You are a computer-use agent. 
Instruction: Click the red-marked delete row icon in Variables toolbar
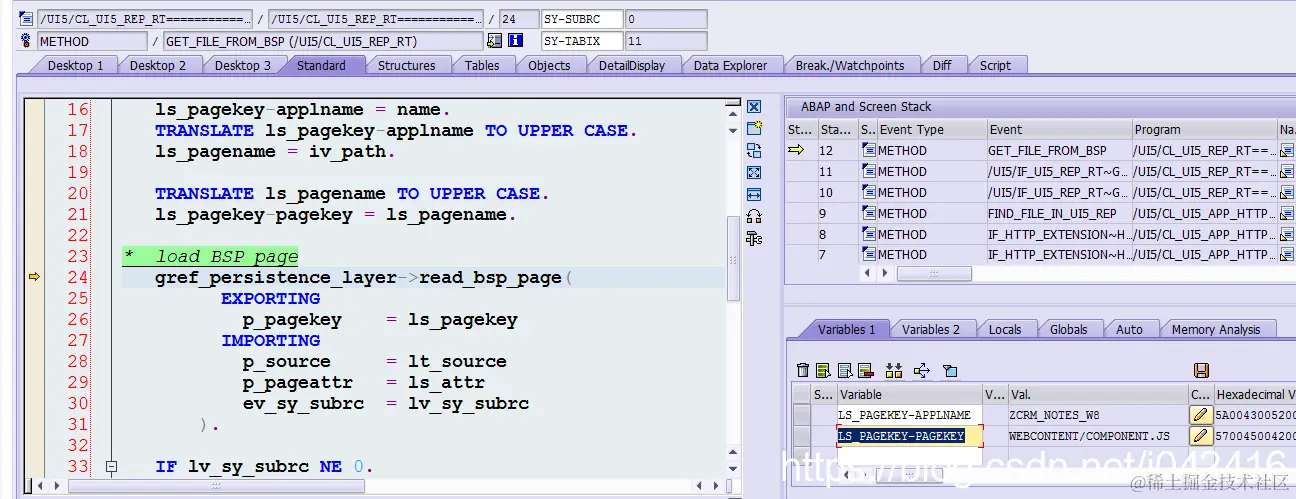point(865,371)
